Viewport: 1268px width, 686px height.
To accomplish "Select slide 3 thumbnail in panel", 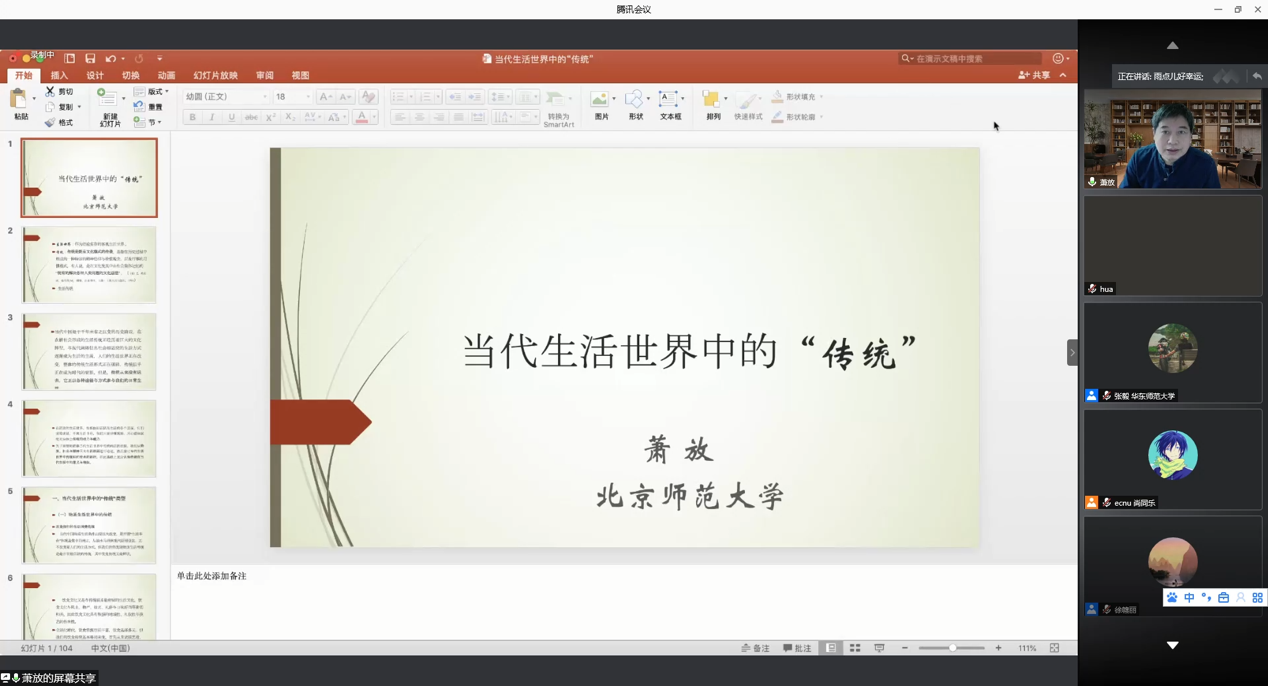I will click(x=89, y=351).
